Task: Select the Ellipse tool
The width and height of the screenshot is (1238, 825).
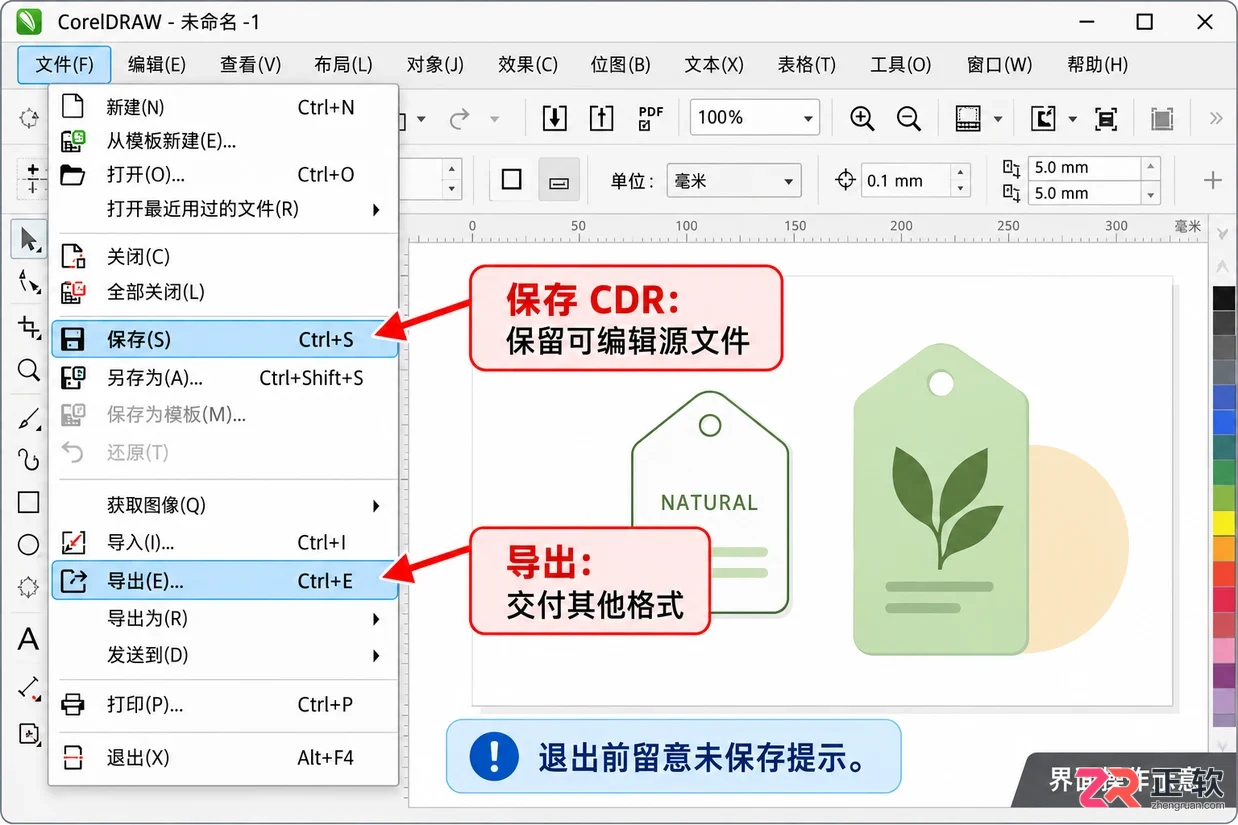Action: pyautogui.click(x=29, y=545)
